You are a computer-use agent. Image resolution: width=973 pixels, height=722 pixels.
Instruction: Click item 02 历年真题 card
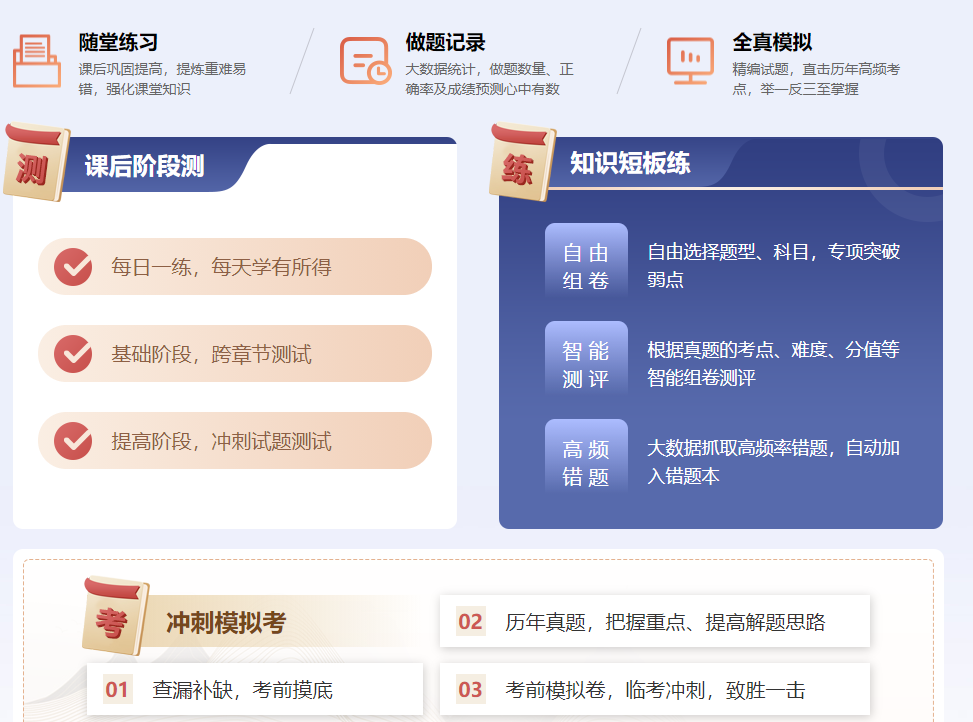[x=654, y=622]
